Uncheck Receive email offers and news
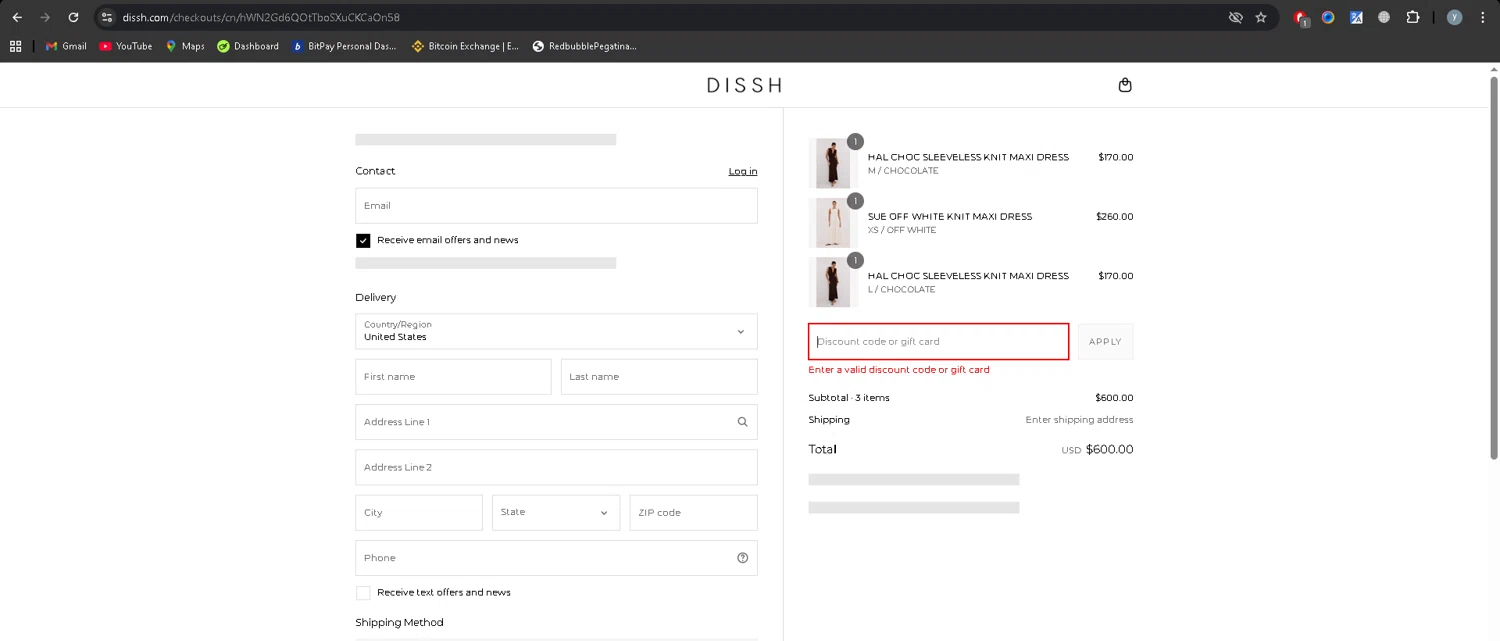The width and height of the screenshot is (1500, 641). pos(363,240)
